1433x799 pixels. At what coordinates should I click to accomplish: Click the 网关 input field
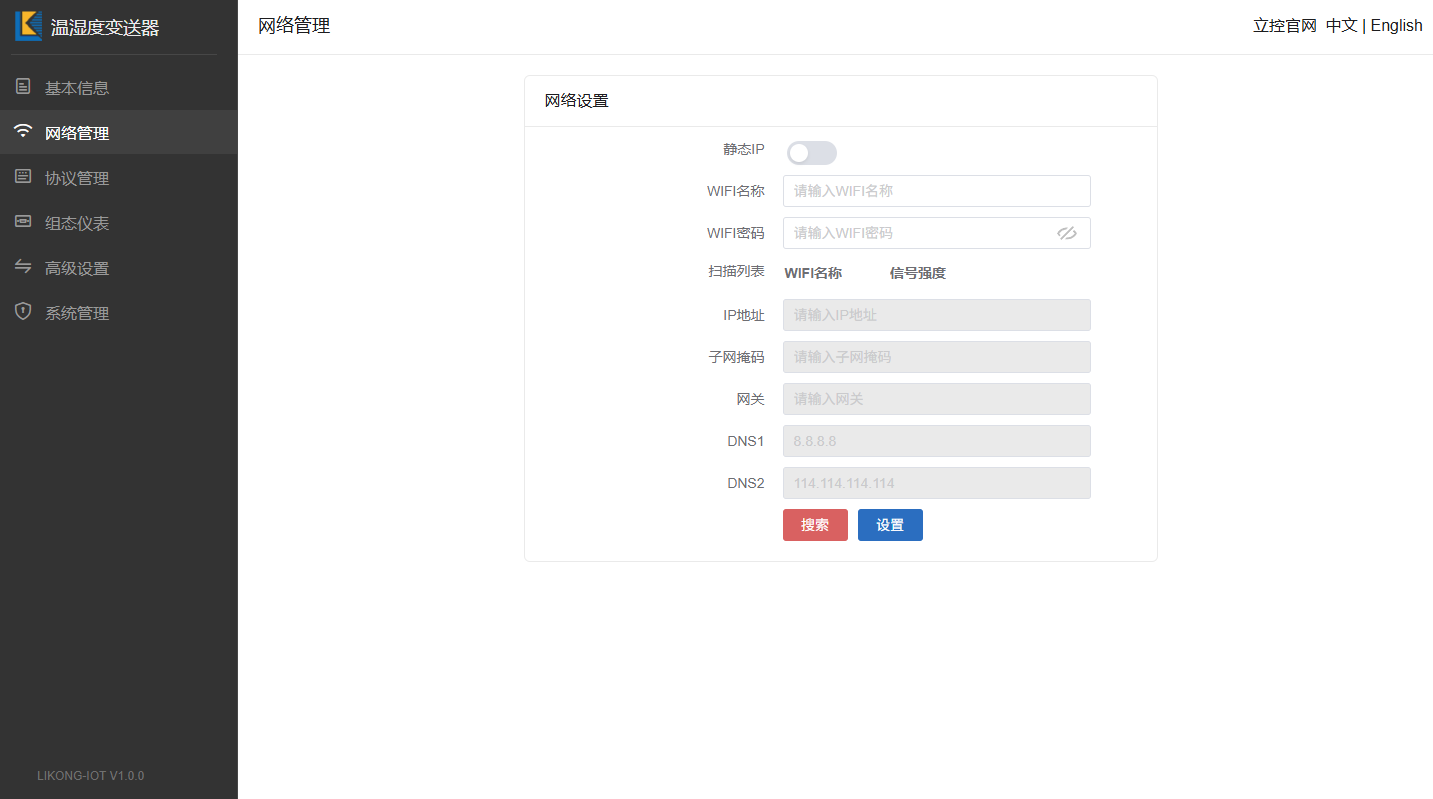tap(936, 399)
